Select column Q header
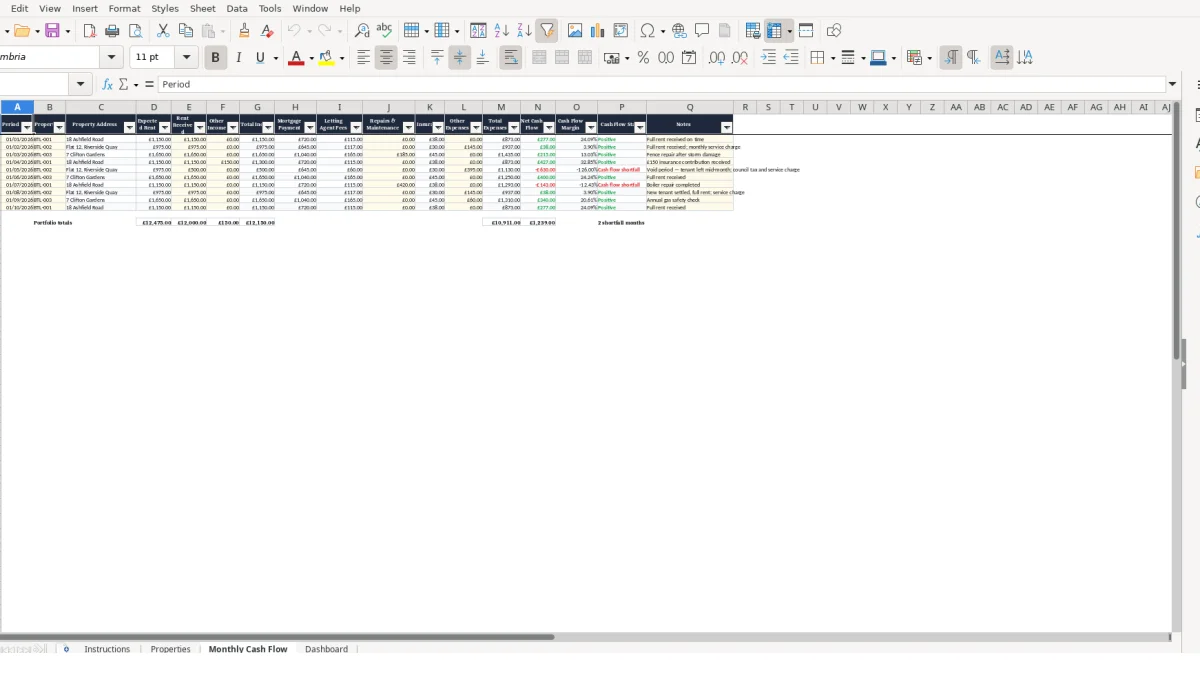The width and height of the screenshot is (1200, 675). point(690,107)
